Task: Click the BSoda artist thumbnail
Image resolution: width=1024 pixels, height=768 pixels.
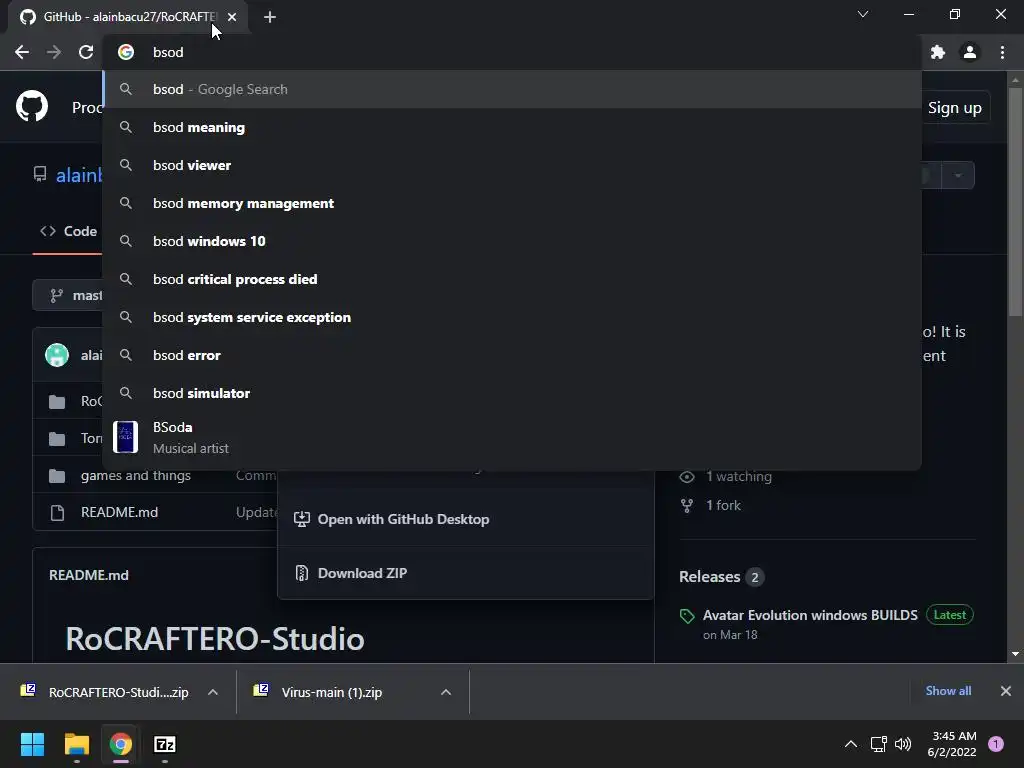Action: (125, 437)
